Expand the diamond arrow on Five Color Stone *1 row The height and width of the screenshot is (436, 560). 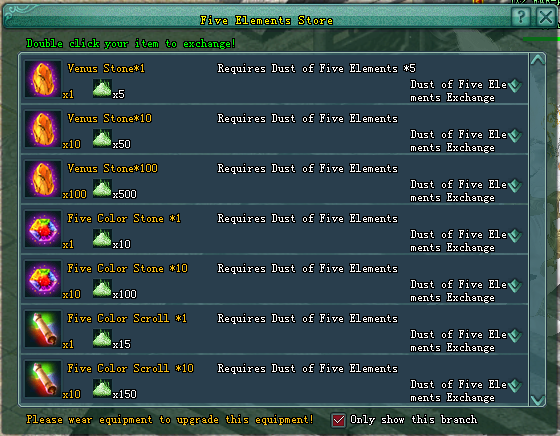point(515,236)
